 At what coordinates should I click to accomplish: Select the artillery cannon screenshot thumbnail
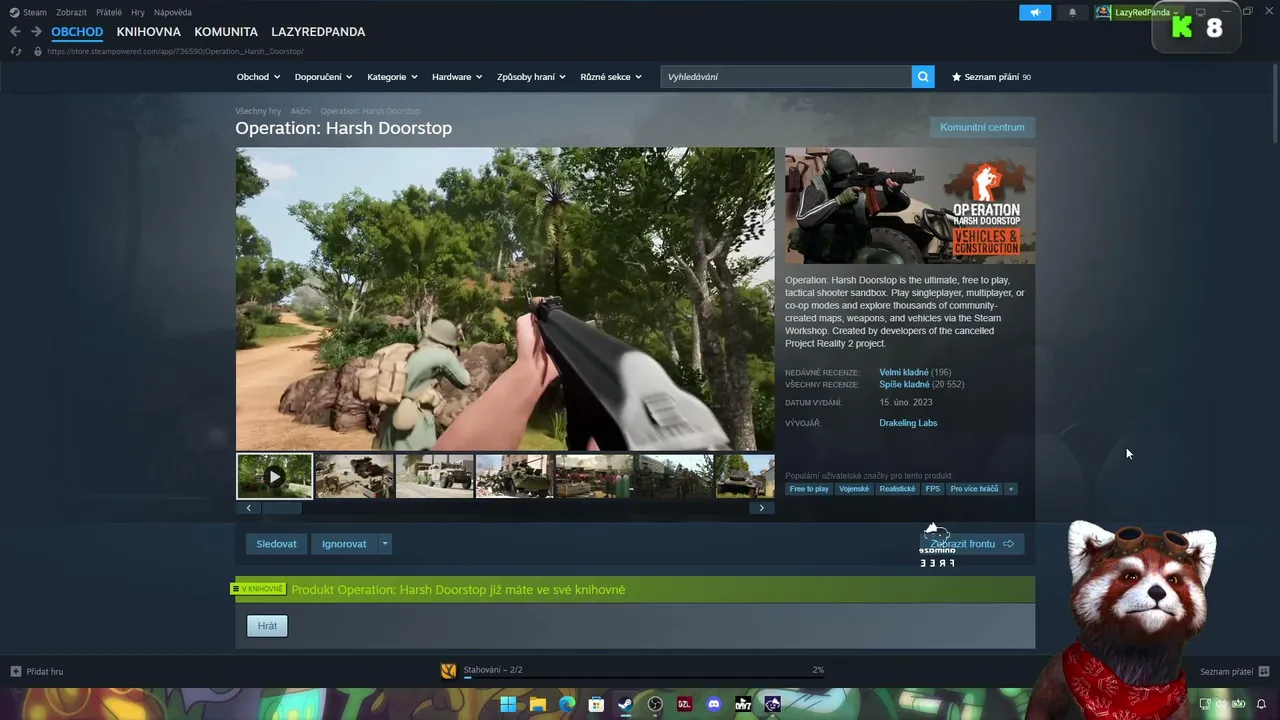click(355, 477)
